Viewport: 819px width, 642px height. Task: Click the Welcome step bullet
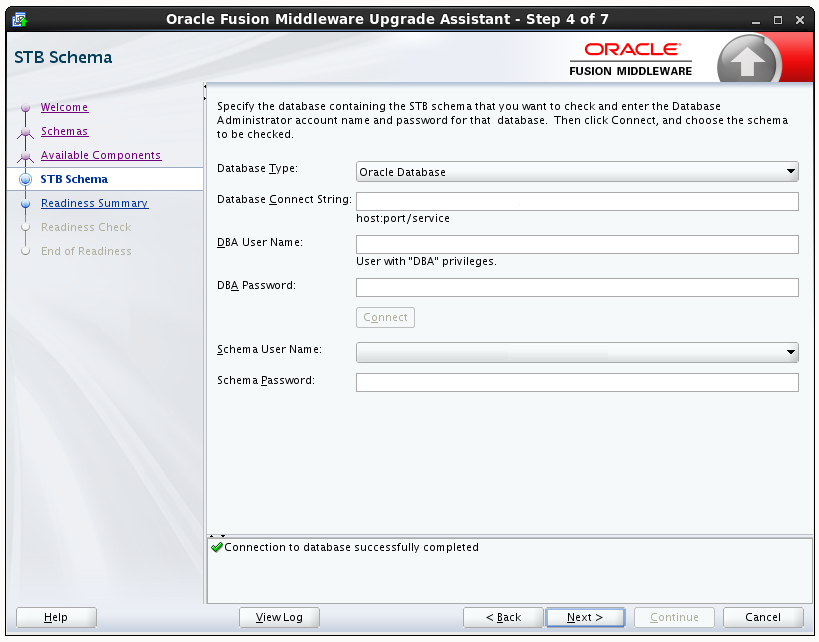(x=25, y=108)
